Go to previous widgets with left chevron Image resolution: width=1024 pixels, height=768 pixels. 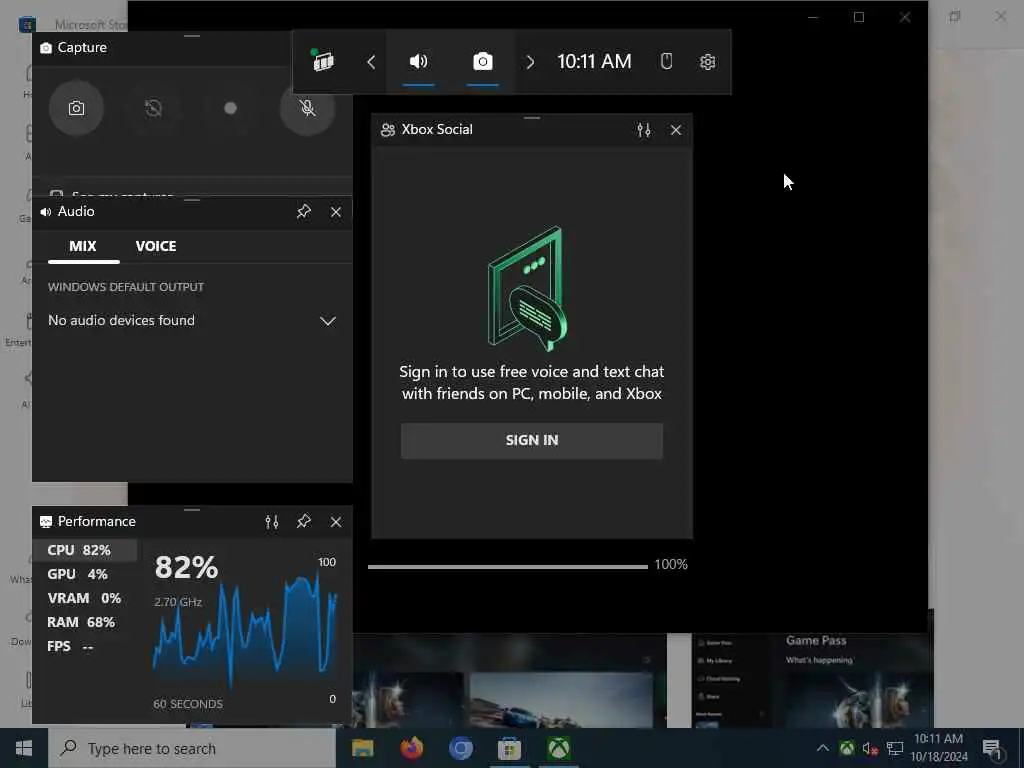coord(371,62)
